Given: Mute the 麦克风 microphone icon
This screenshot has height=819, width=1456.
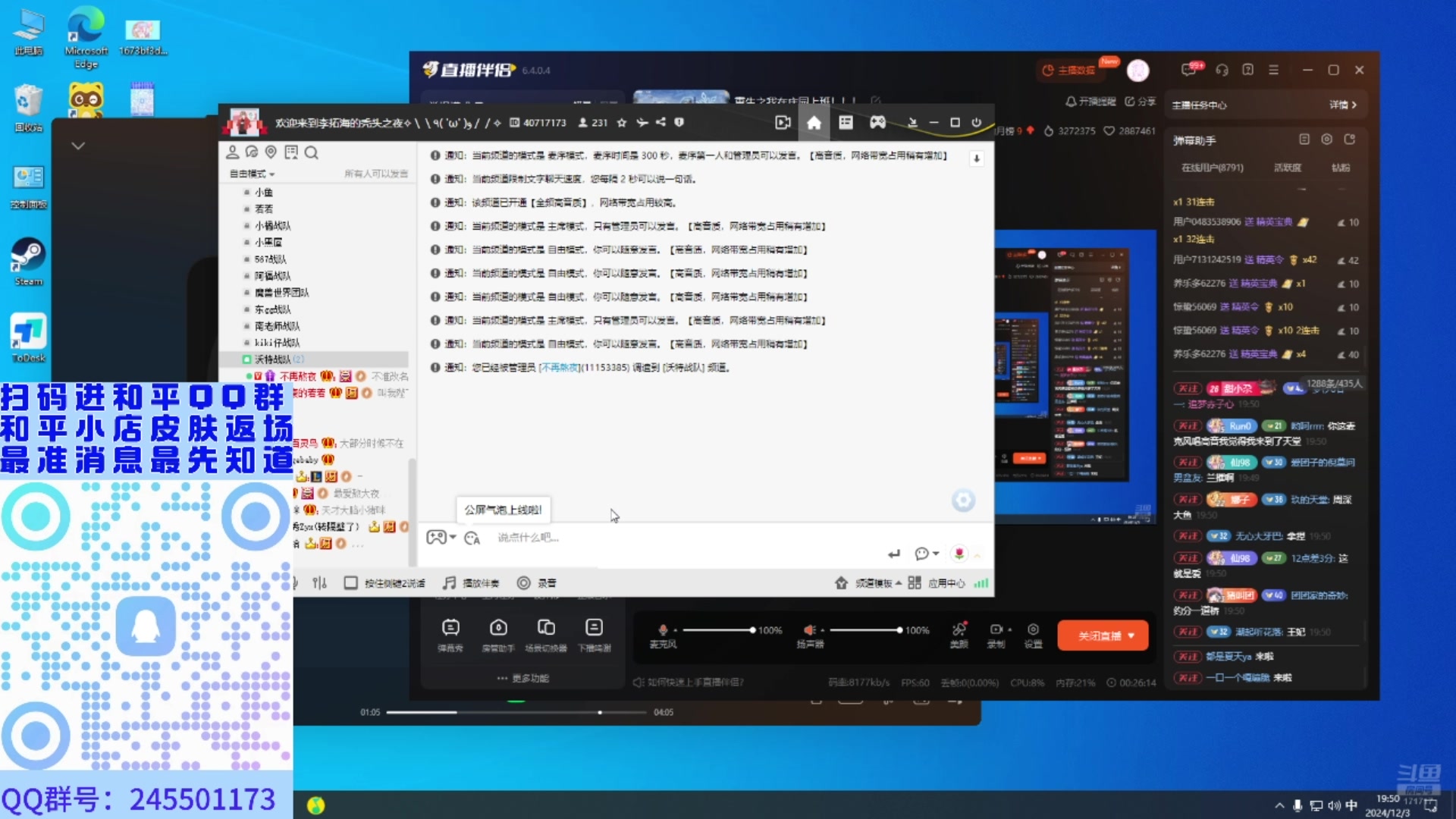Looking at the screenshot, I should pyautogui.click(x=663, y=629).
